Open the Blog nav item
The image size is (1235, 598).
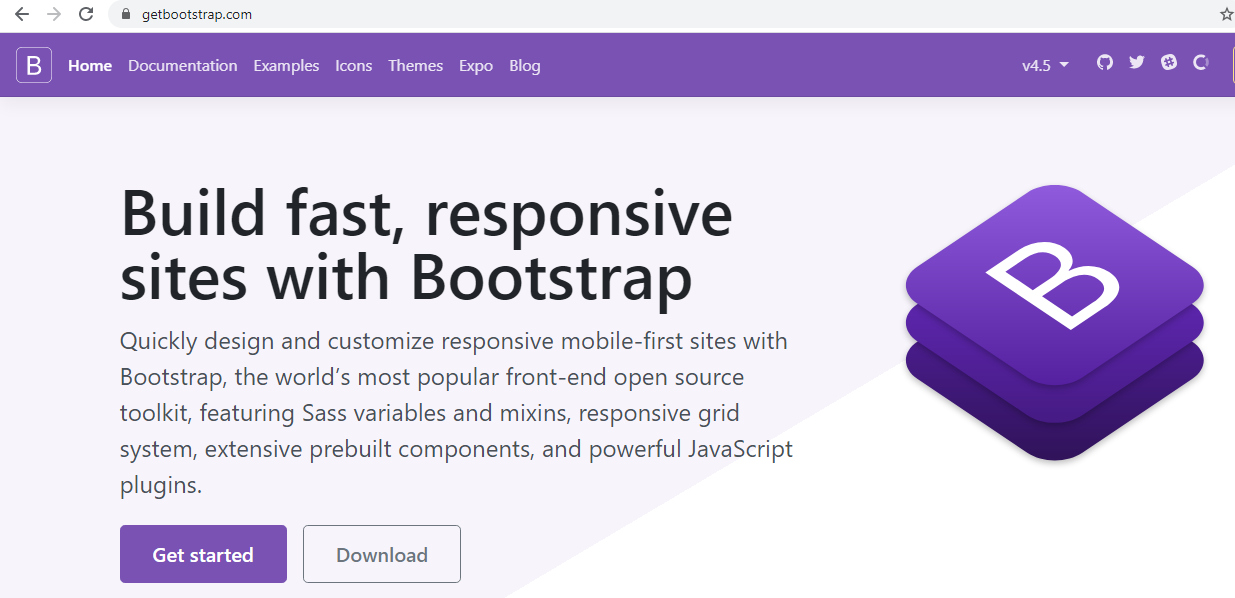click(525, 65)
